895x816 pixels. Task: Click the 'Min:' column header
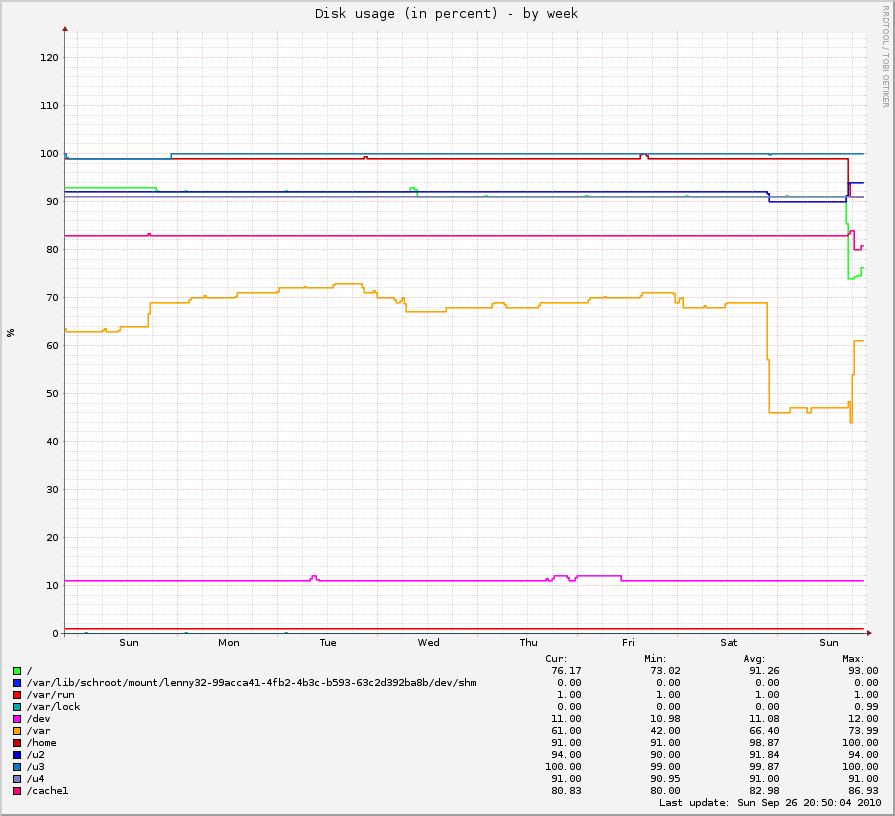click(x=655, y=659)
